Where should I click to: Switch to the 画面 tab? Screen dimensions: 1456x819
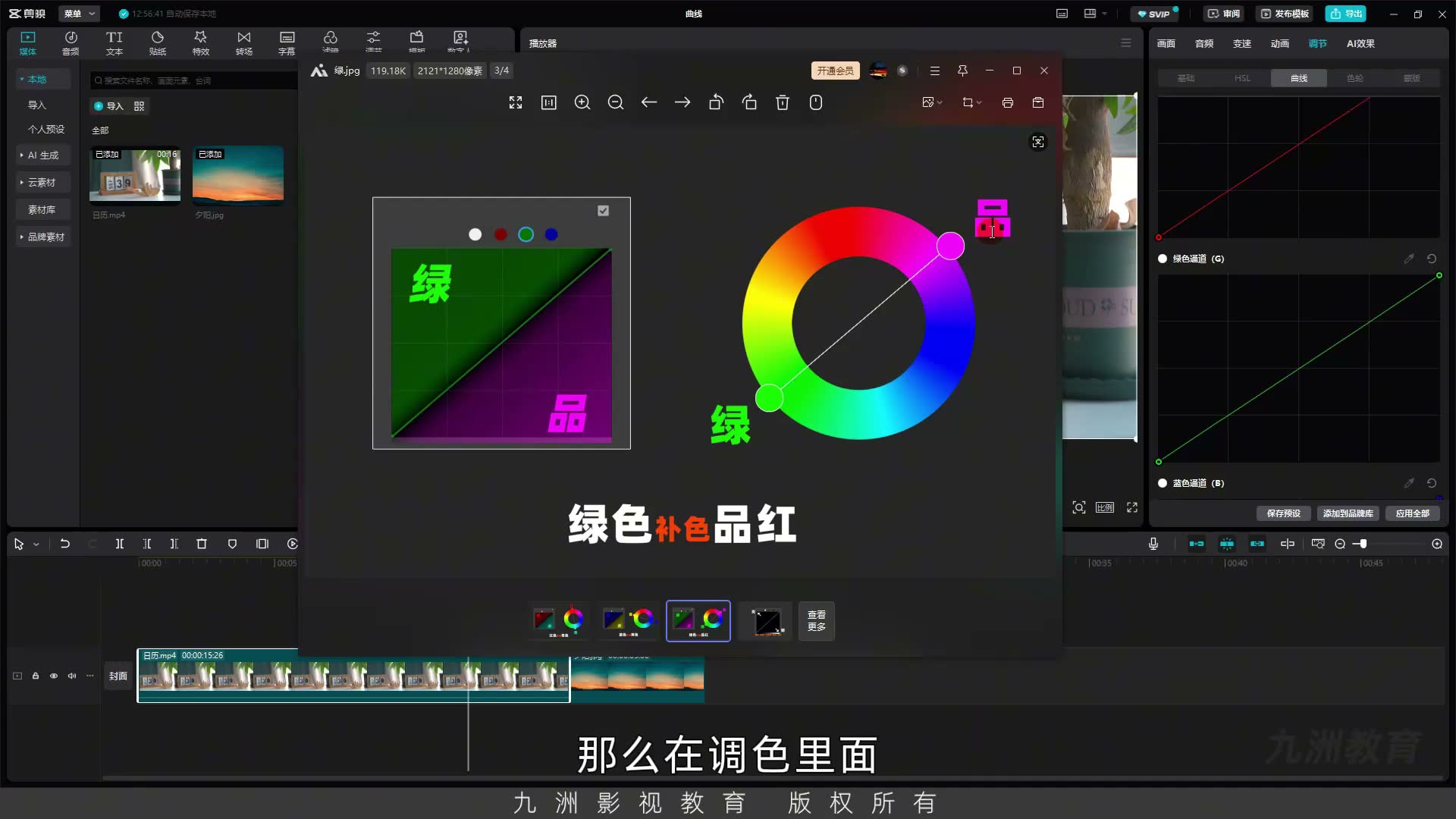[1166, 44]
